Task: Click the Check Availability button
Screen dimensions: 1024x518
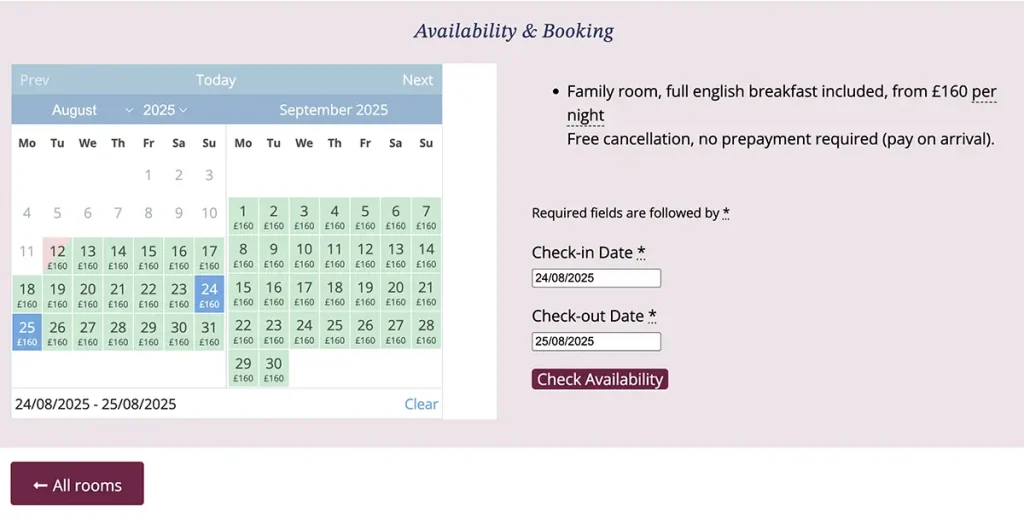Action: 600,379
